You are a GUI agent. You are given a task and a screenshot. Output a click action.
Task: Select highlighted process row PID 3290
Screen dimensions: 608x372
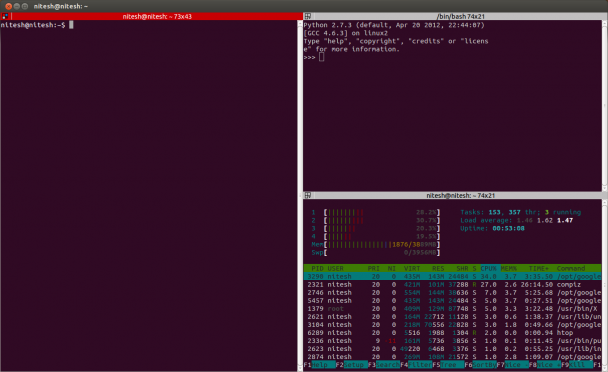(452, 277)
